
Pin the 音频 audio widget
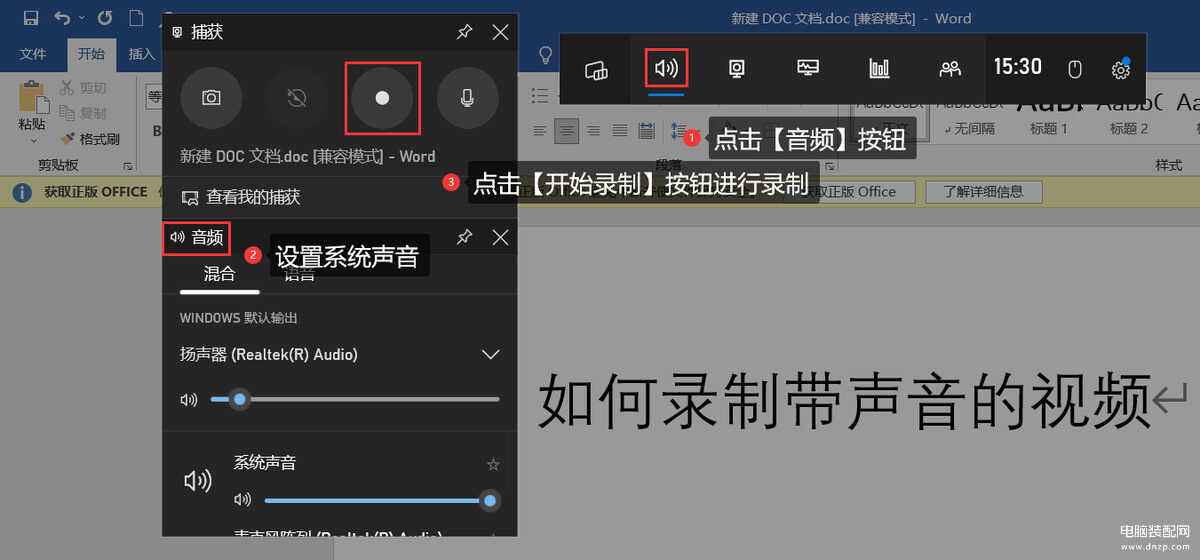pyautogui.click(x=464, y=237)
